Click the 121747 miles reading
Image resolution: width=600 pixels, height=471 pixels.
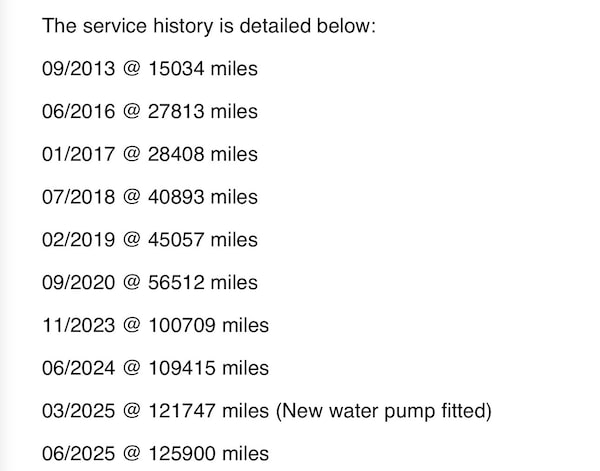click(x=208, y=411)
